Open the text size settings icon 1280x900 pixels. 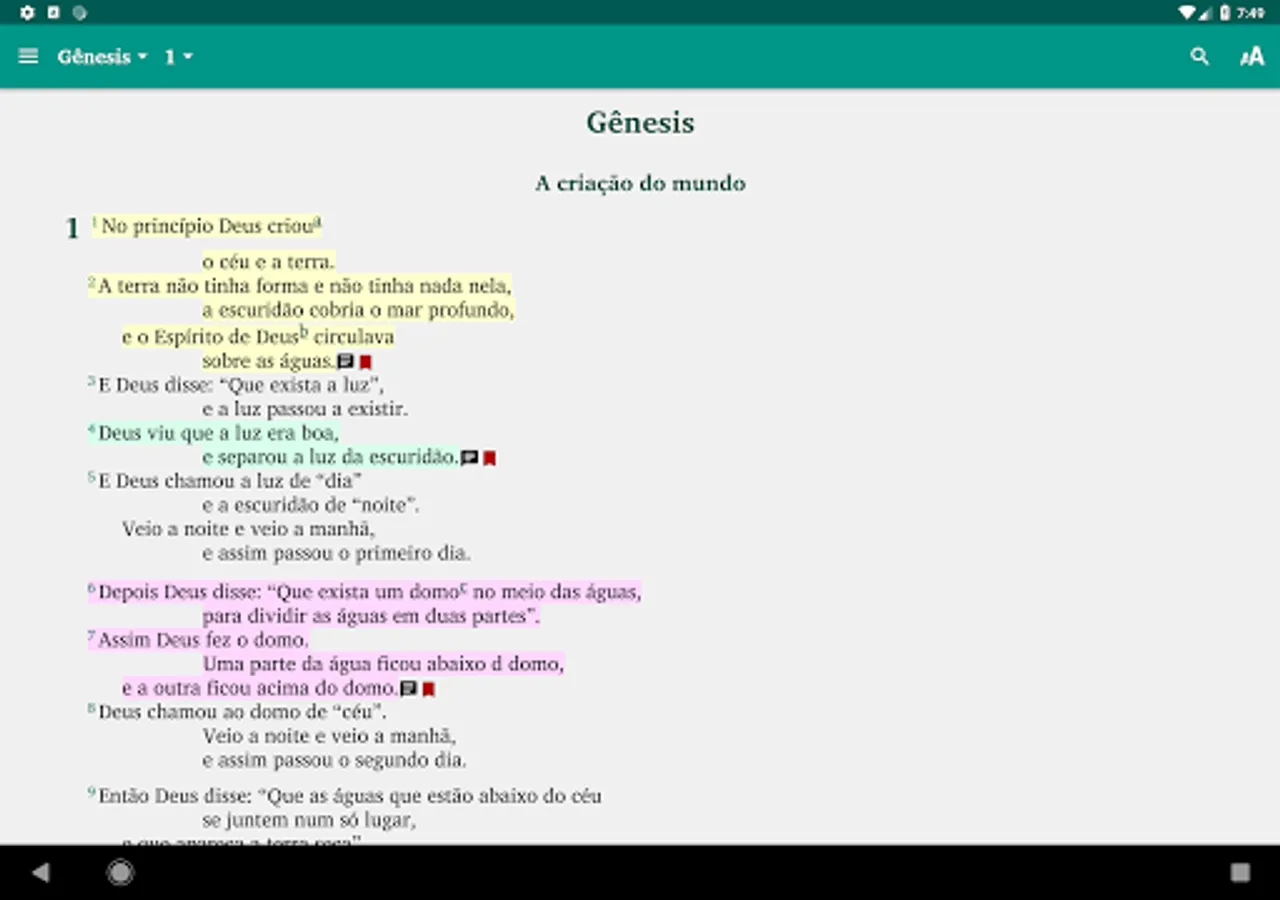point(1252,57)
